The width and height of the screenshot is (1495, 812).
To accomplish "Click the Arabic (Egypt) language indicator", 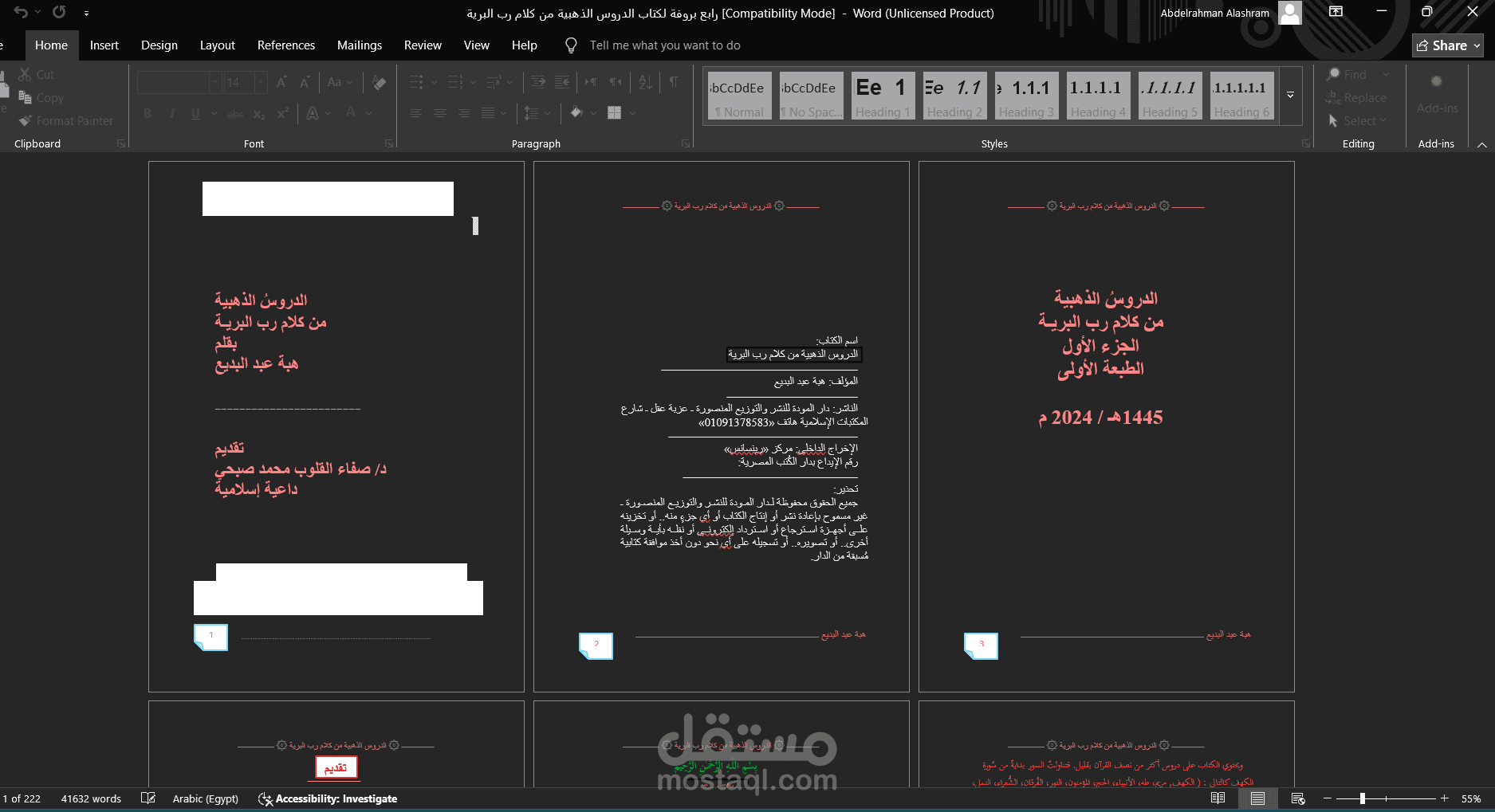I will click(x=206, y=798).
